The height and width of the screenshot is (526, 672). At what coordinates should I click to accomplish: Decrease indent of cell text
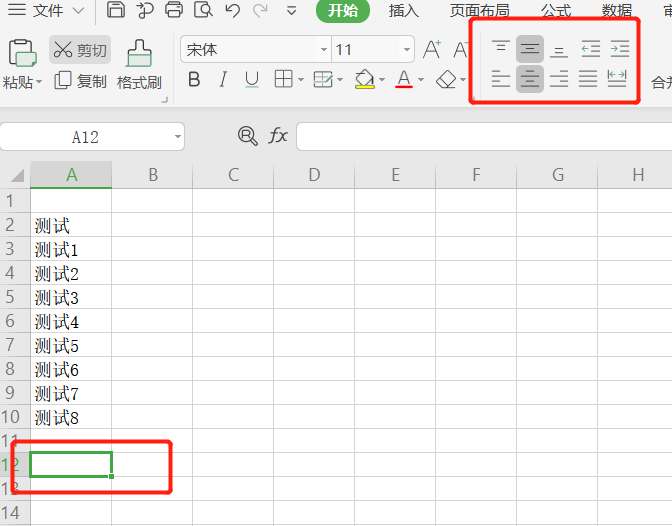point(591,49)
